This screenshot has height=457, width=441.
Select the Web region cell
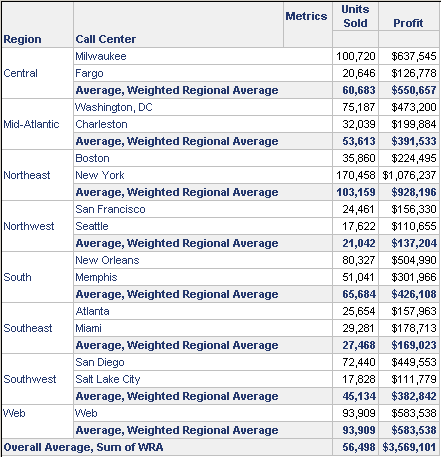[14, 413]
